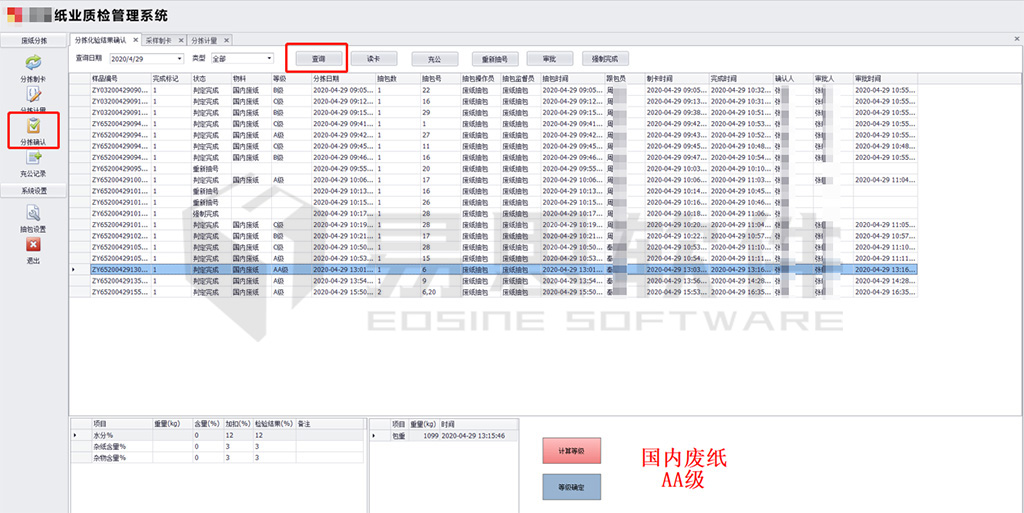Open the 类型 type dropdown
Viewport: 1024px width, 513px height.
click(269, 59)
